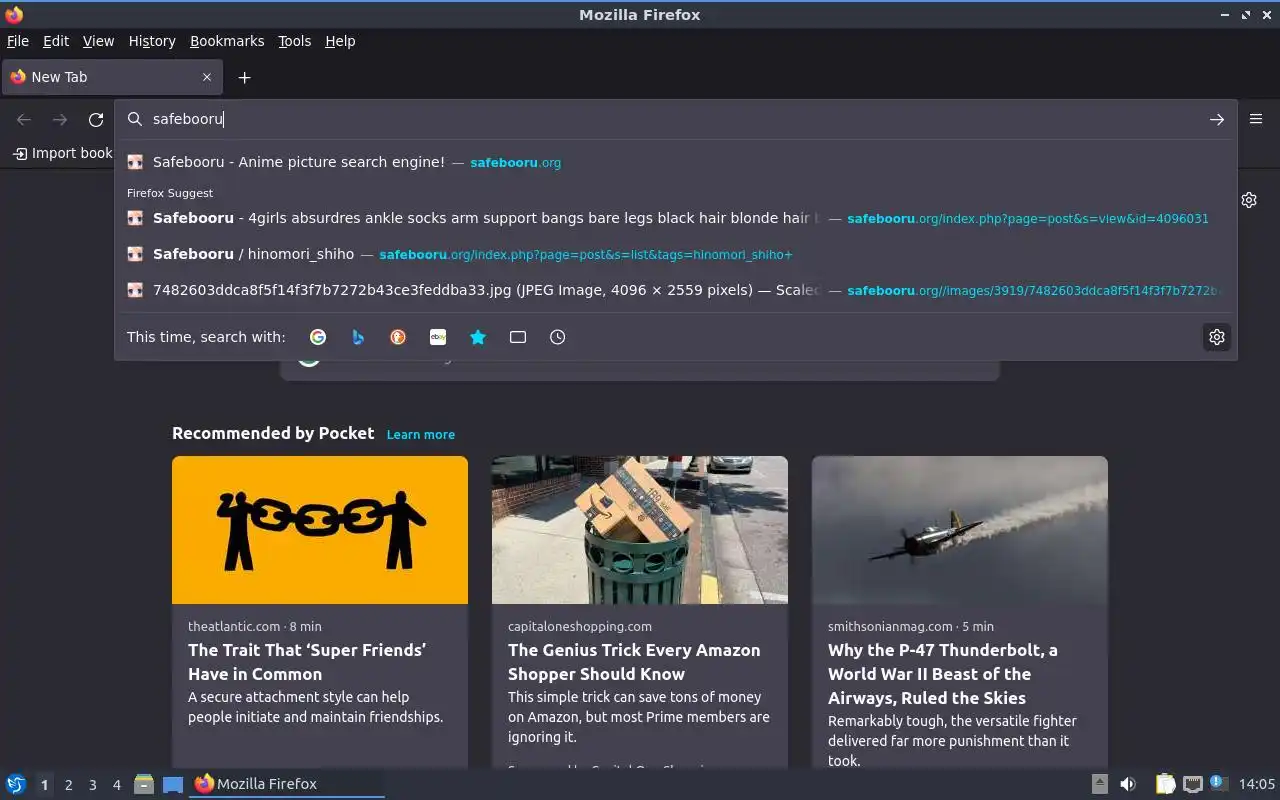Personalize New Tab gear icon

(x=1249, y=200)
